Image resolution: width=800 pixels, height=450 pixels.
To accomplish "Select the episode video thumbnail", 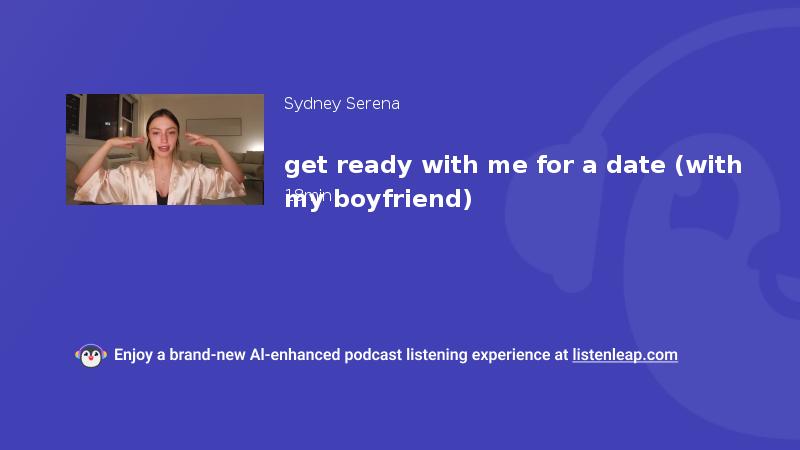I will tap(165, 149).
